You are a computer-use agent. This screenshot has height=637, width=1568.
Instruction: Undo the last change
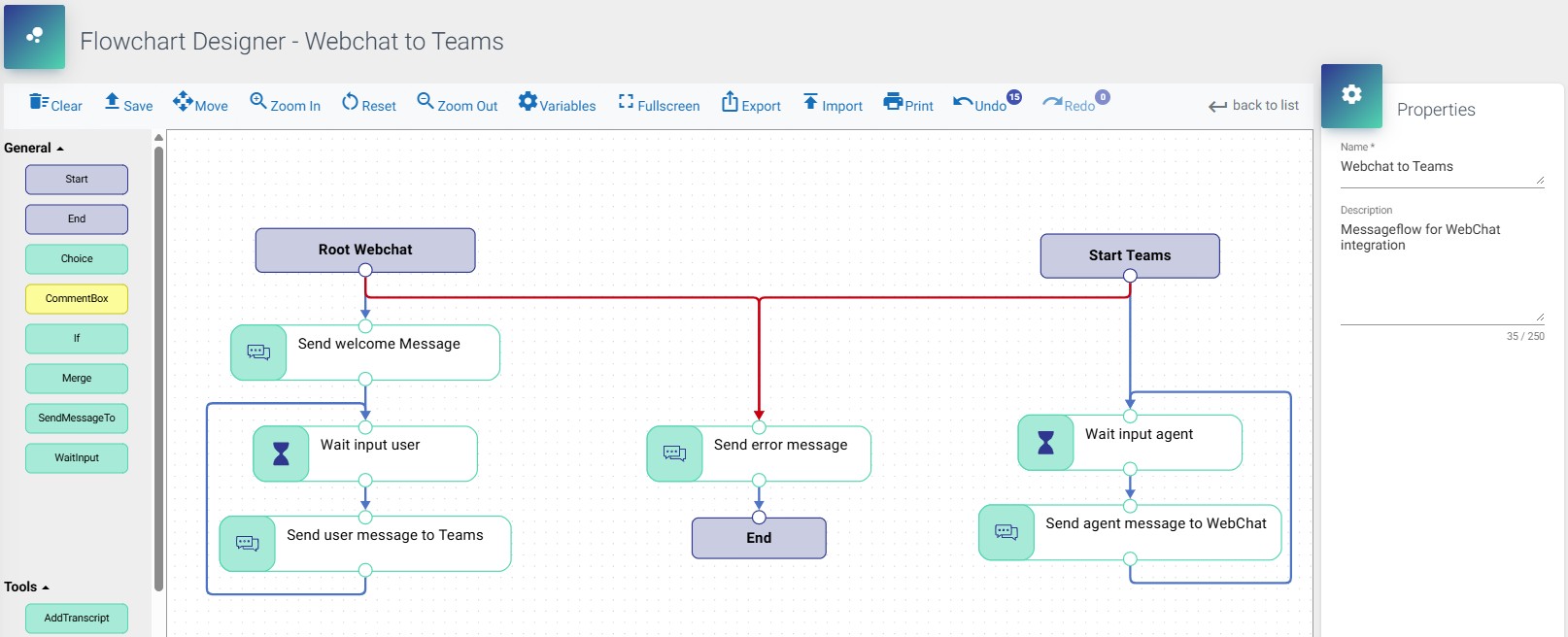point(980,104)
